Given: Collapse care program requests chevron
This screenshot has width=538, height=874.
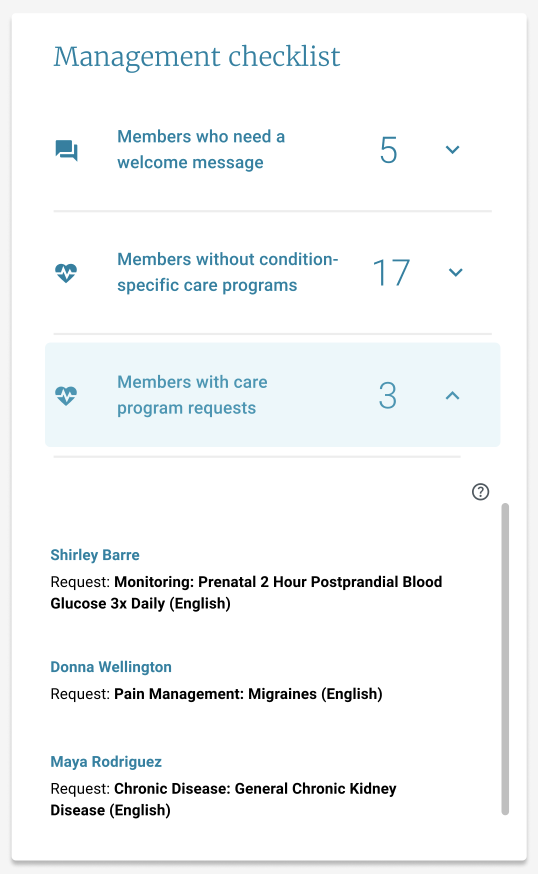Looking at the screenshot, I should [452, 395].
